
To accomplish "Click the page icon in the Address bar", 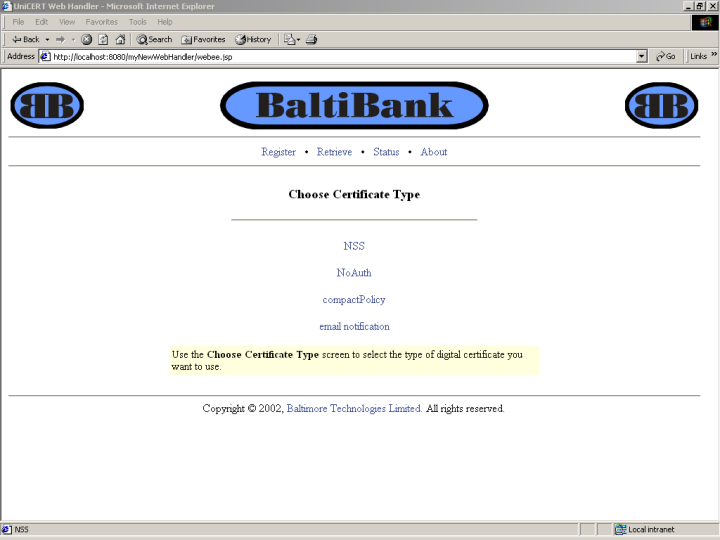I will [x=45, y=56].
